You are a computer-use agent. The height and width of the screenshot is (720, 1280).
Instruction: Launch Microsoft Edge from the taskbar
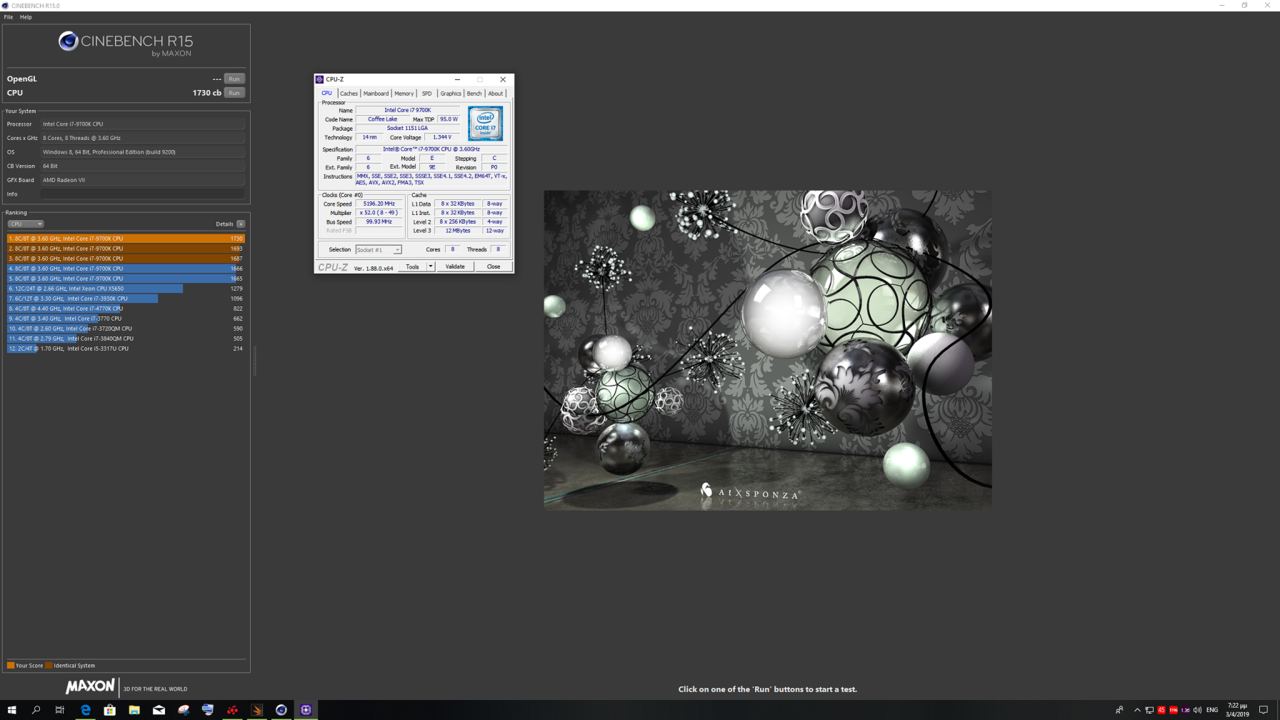tap(85, 710)
